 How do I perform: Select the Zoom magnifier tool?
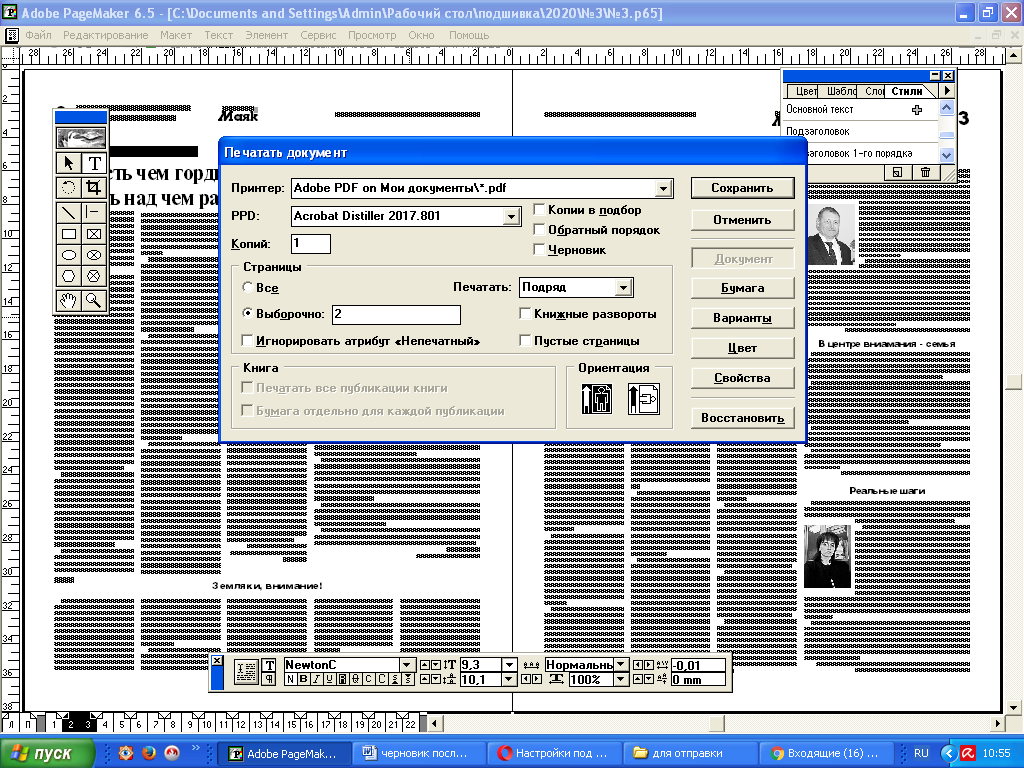tap(94, 300)
